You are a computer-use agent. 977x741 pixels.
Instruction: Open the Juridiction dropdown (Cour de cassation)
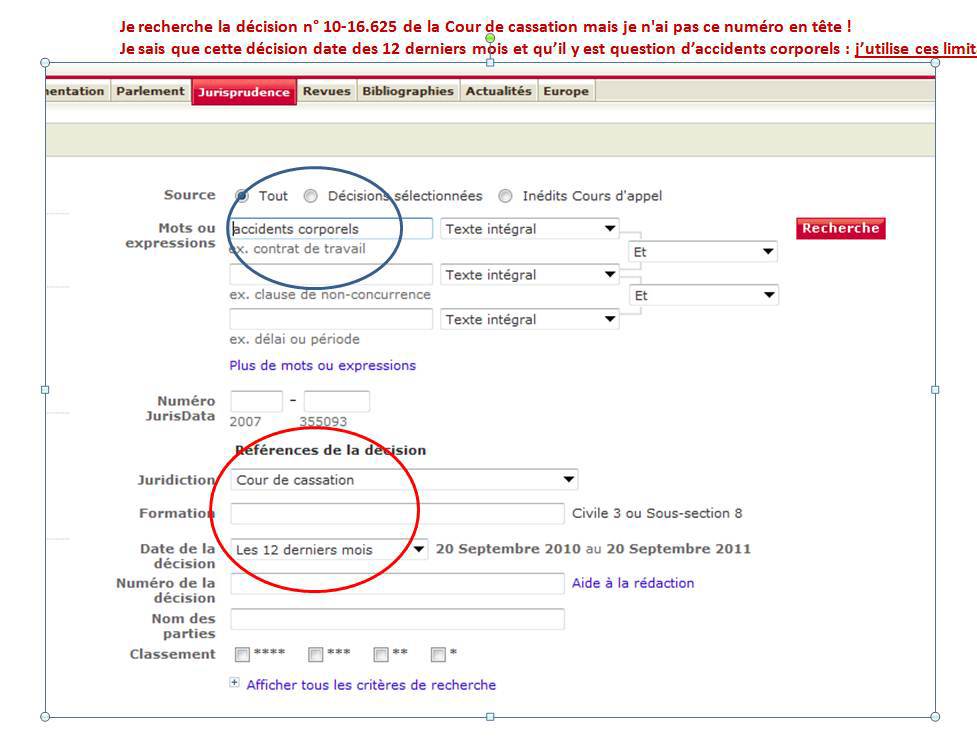(x=404, y=480)
